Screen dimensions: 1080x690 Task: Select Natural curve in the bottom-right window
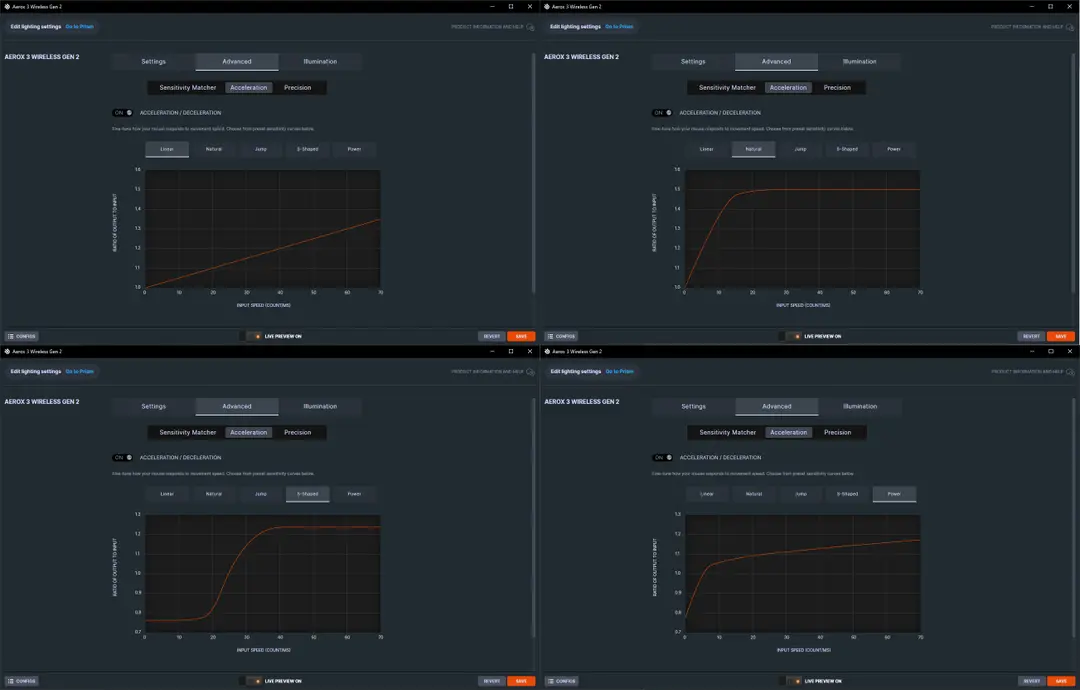point(754,494)
